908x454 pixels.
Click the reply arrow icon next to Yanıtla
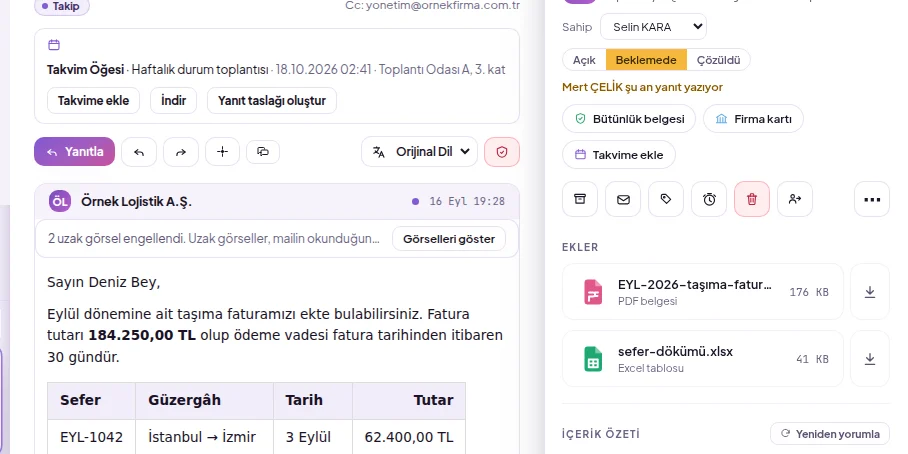click(x=139, y=152)
